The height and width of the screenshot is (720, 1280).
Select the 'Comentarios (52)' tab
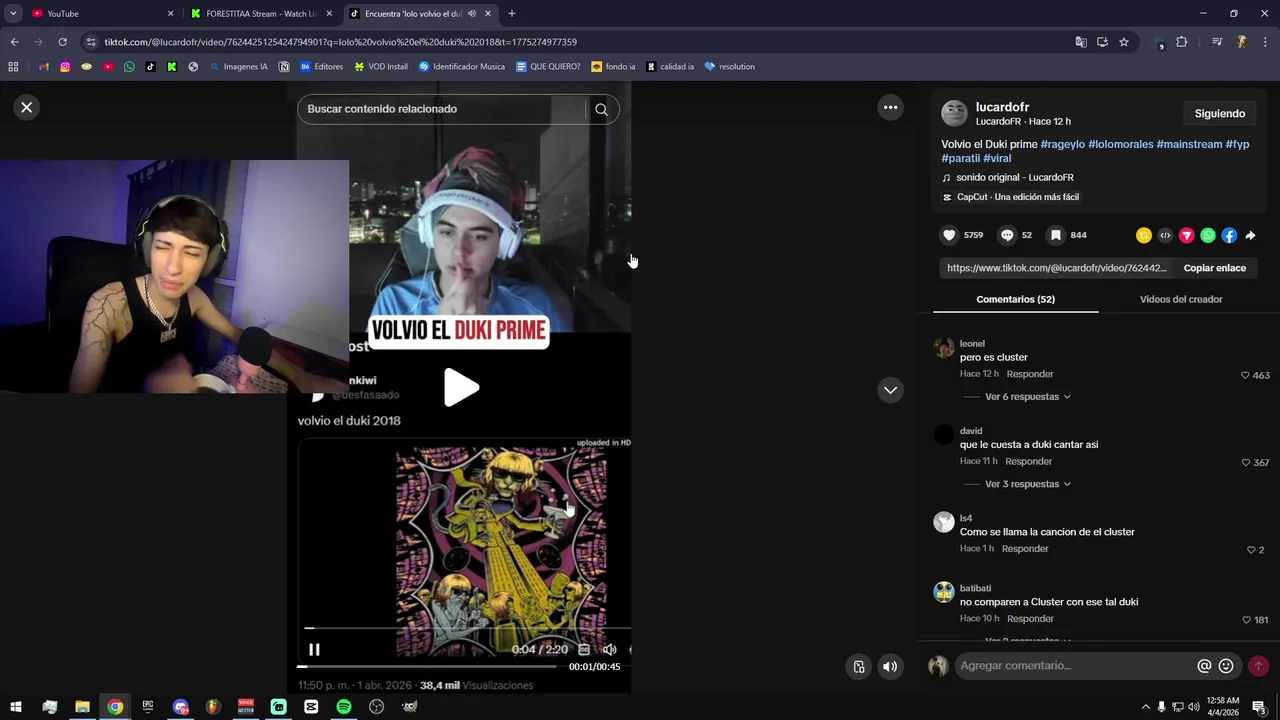click(x=1015, y=299)
